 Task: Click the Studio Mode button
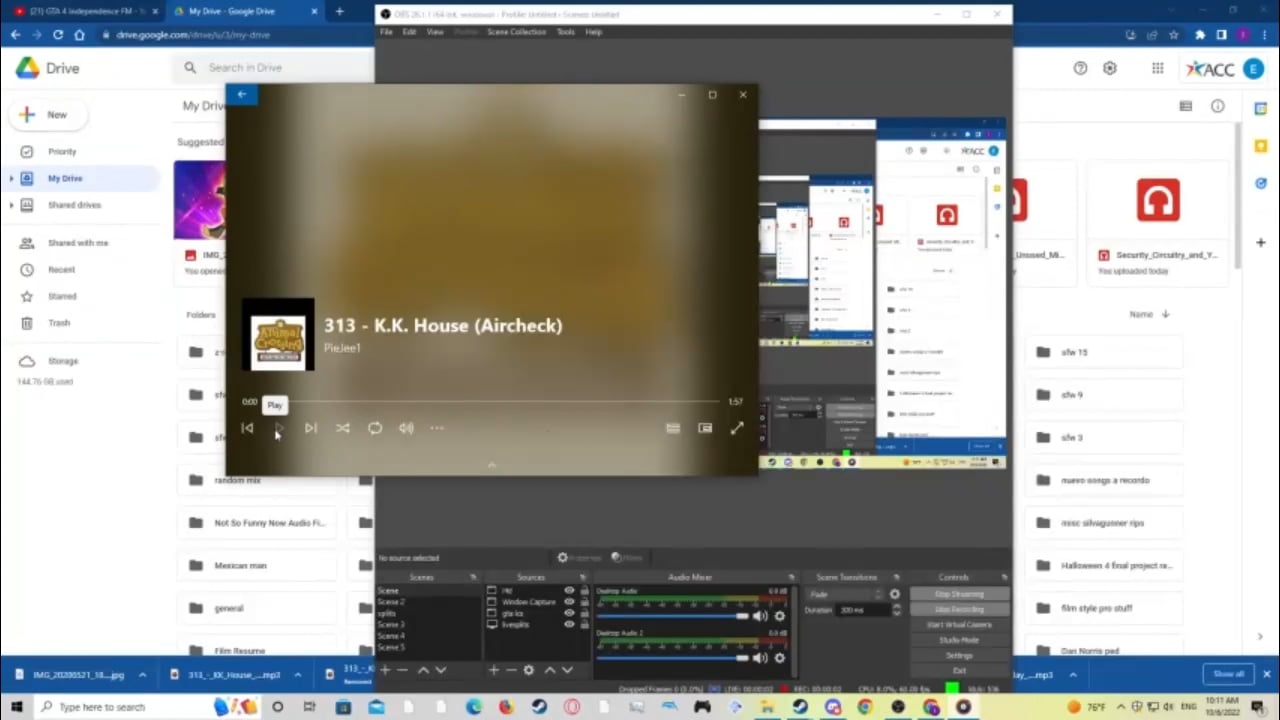point(959,640)
